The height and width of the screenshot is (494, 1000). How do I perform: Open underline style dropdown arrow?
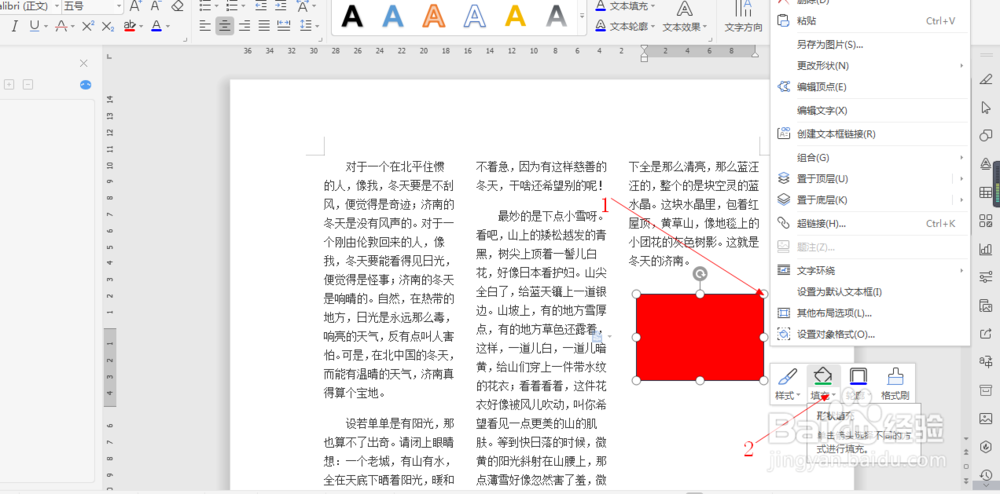45,26
